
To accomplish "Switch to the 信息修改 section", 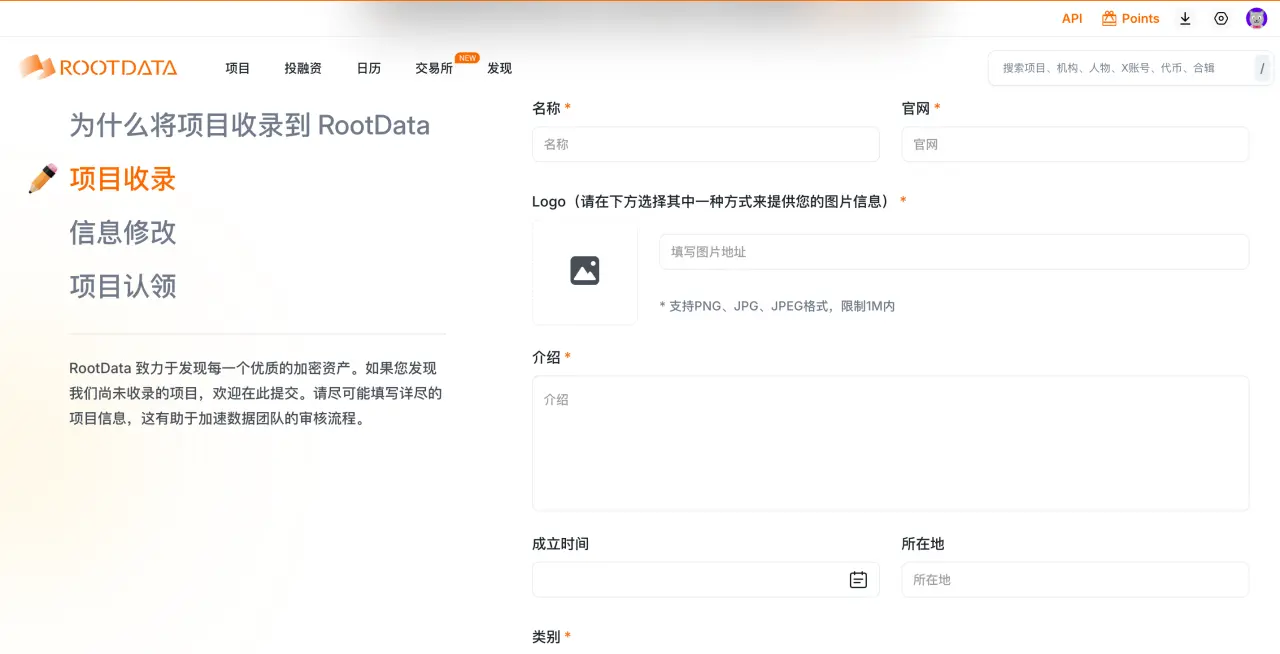I will [x=123, y=232].
